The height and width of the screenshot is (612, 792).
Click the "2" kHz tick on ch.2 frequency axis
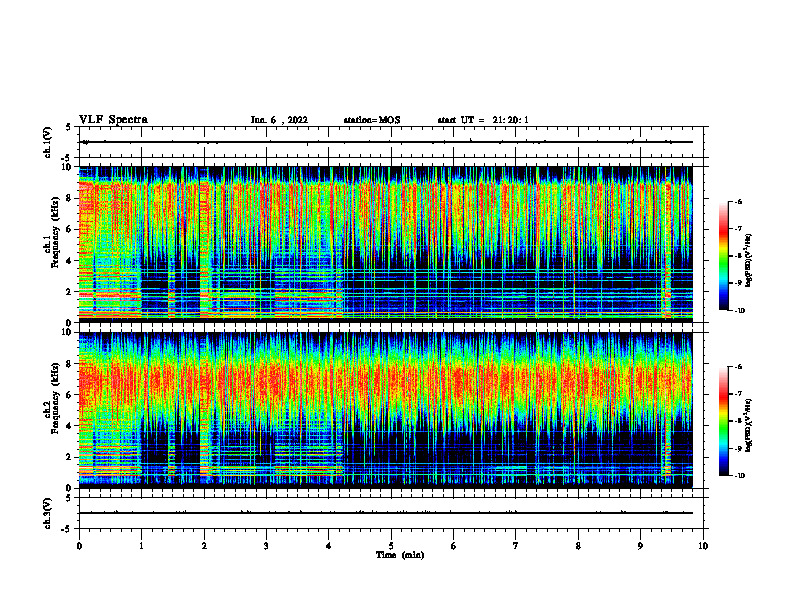tap(71, 457)
